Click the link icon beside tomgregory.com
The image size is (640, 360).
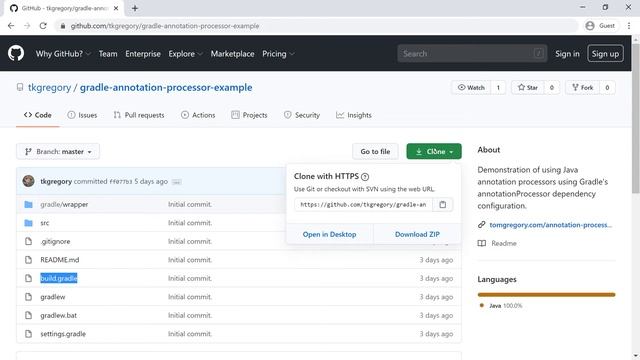(482, 224)
